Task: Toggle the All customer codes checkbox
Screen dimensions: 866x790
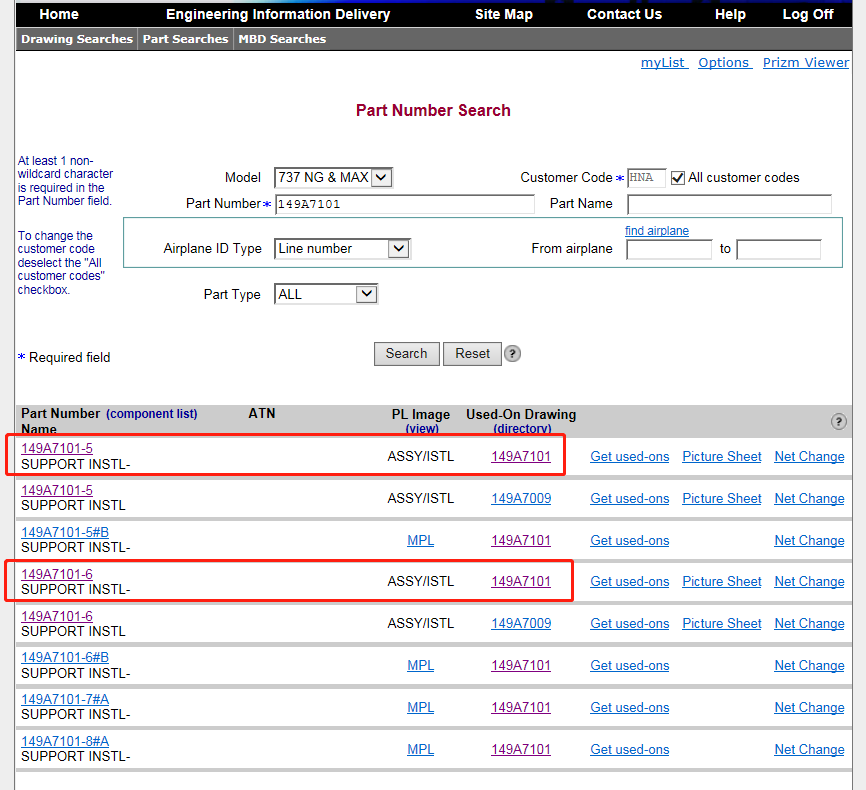Action: [678, 178]
